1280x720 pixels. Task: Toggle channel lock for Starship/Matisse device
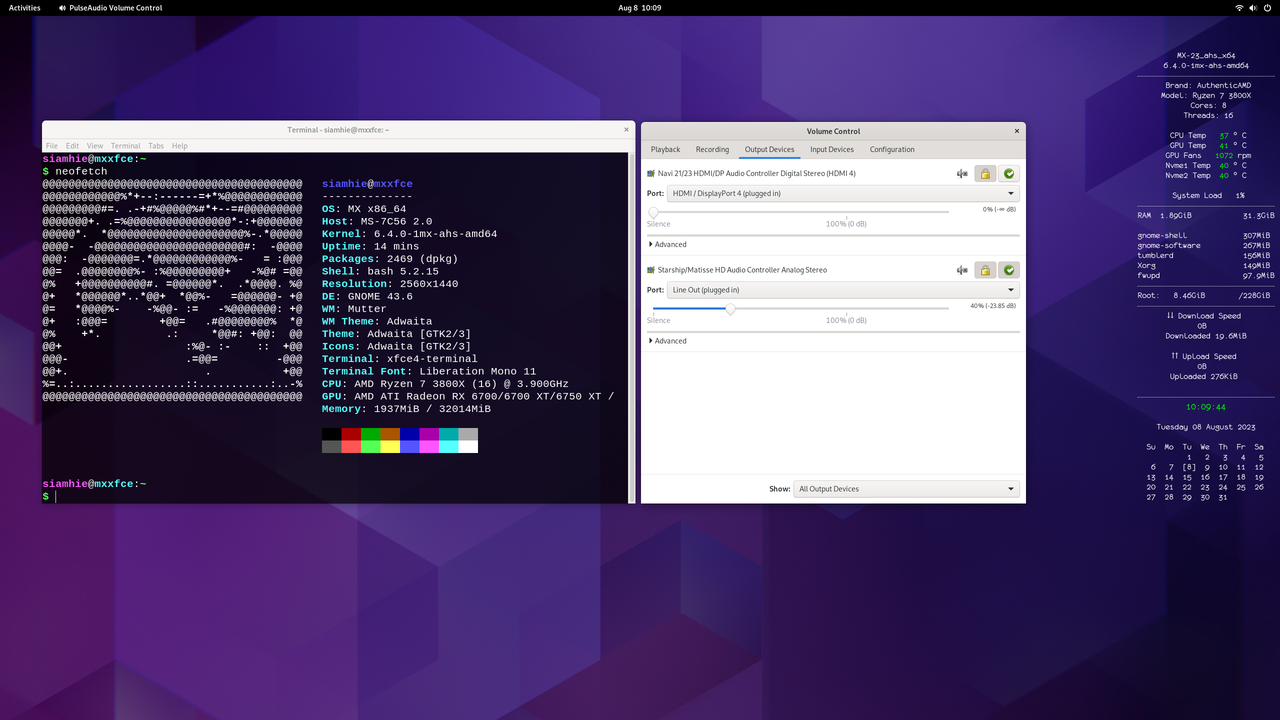point(985,270)
